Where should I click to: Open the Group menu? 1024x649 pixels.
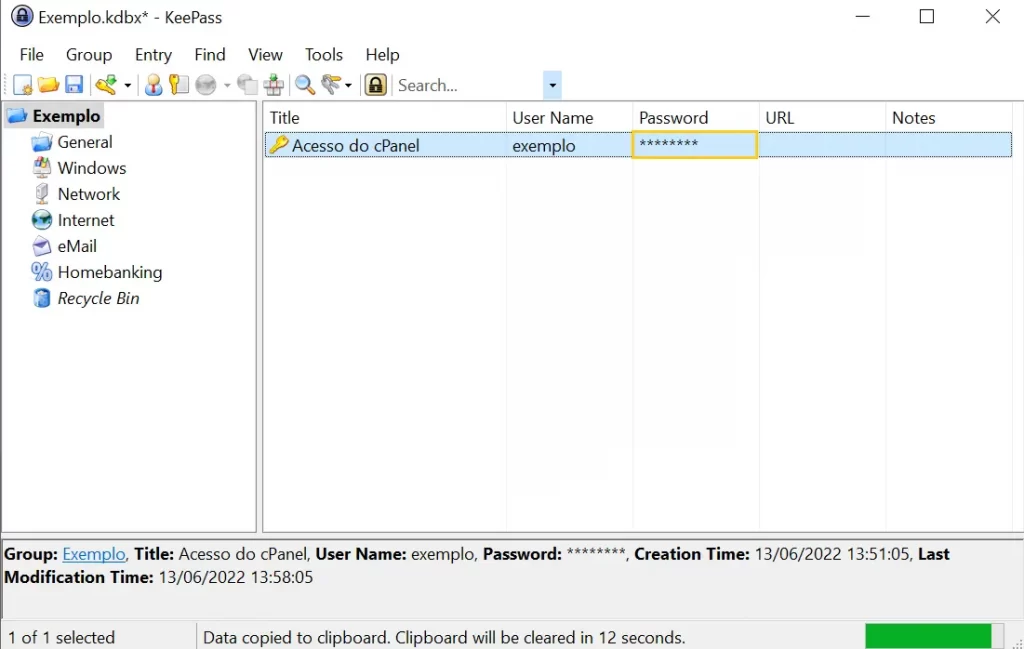(89, 55)
